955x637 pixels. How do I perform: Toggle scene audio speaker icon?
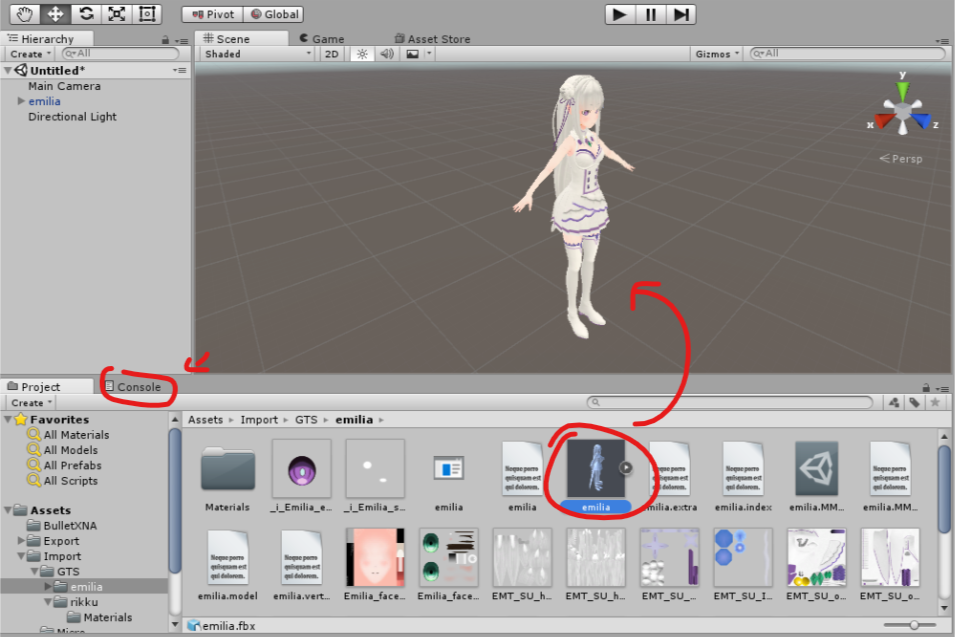point(387,54)
